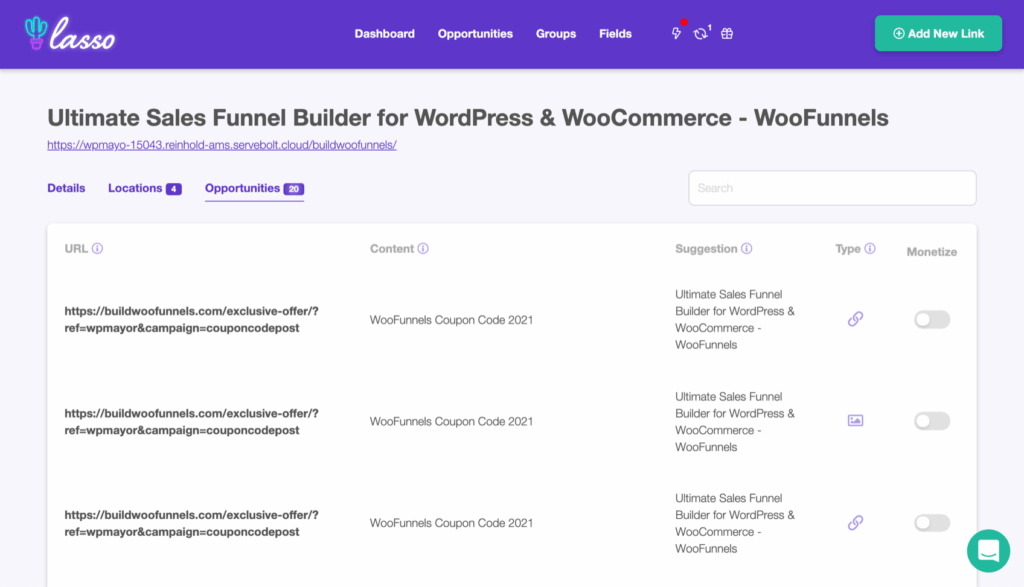
Task: Switch to the Details tab
Action: pyautogui.click(x=66, y=188)
